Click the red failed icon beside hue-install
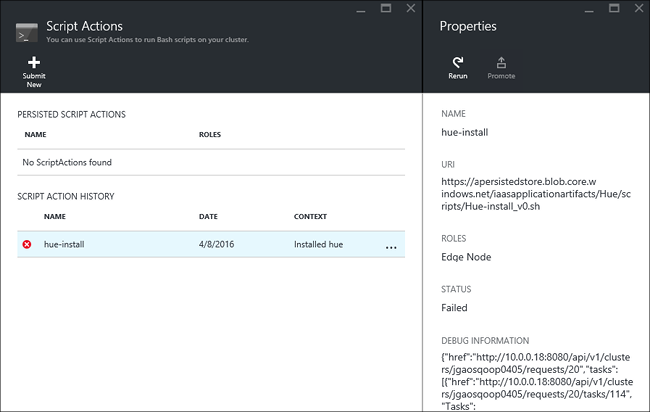 click(x=27, y=245)
